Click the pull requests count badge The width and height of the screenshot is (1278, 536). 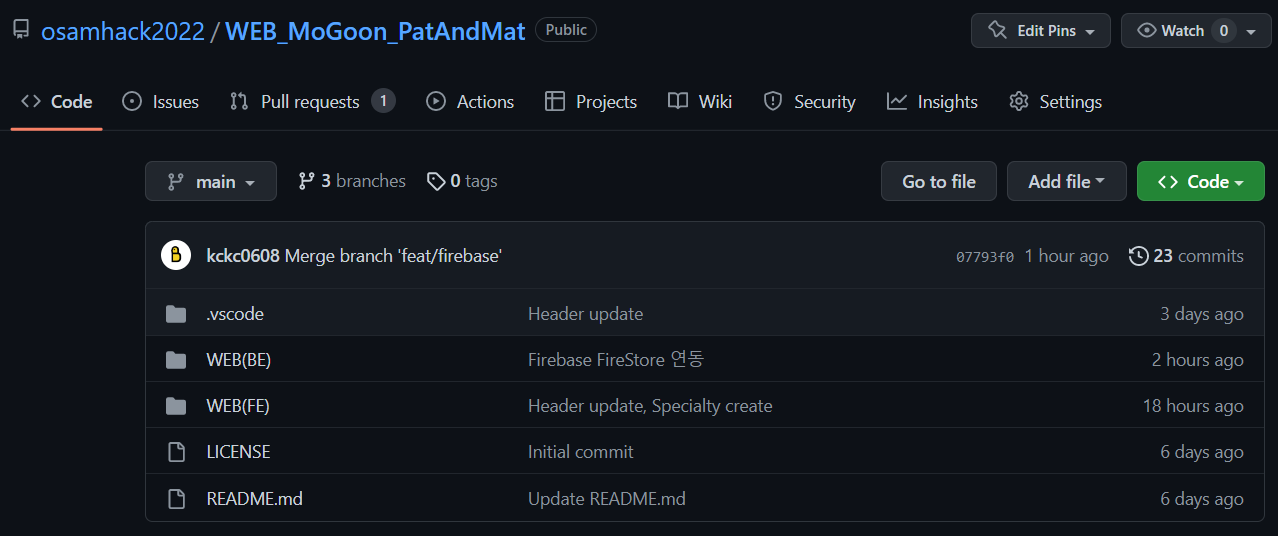pos(383,101)
